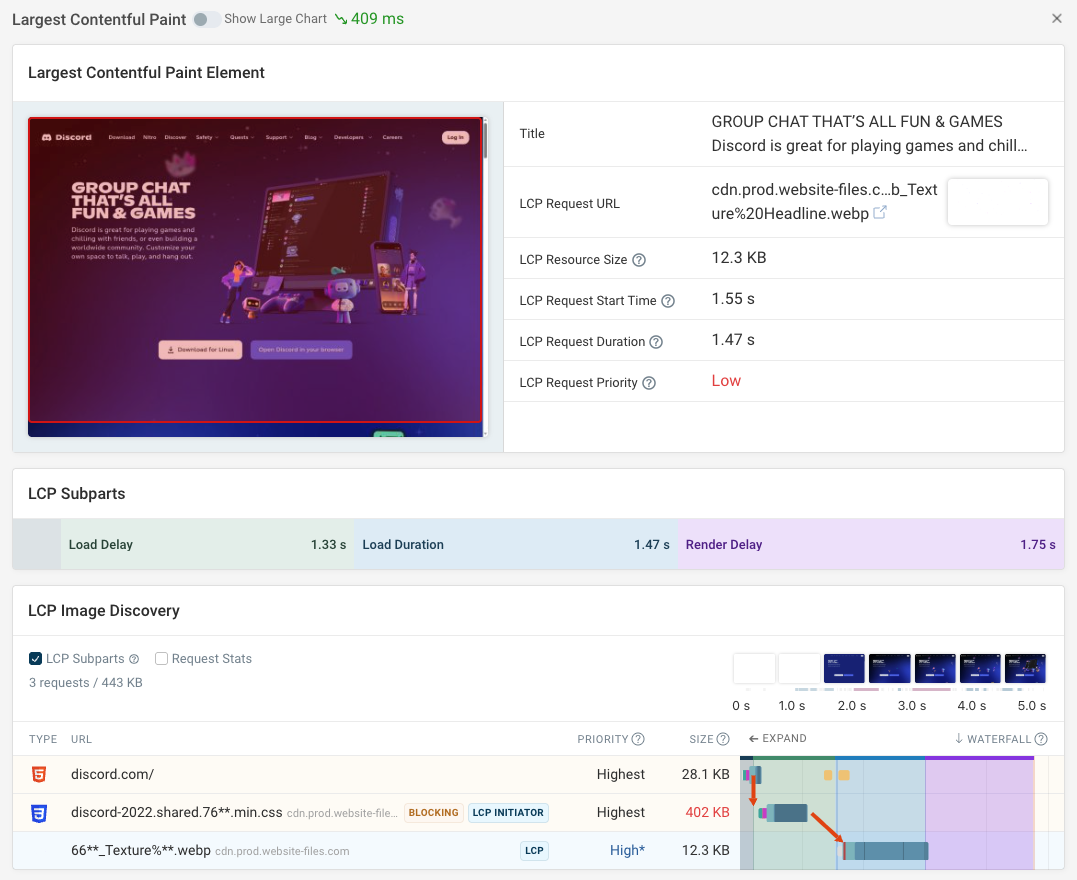This screenshot has height=880, width=1077.
Task: Select the 66**_Texture webp request URL
Action: 141,850
